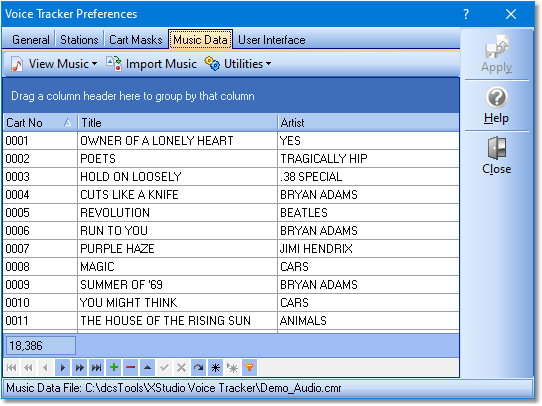542x406 pixels.
Task: Click the group-by column drop area
Action: [231, 96]
